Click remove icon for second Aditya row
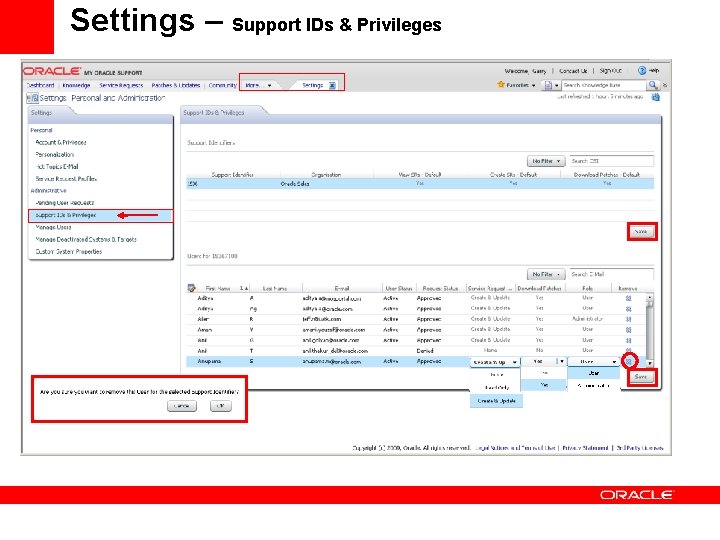720x540 pixels. pos(629,309)
